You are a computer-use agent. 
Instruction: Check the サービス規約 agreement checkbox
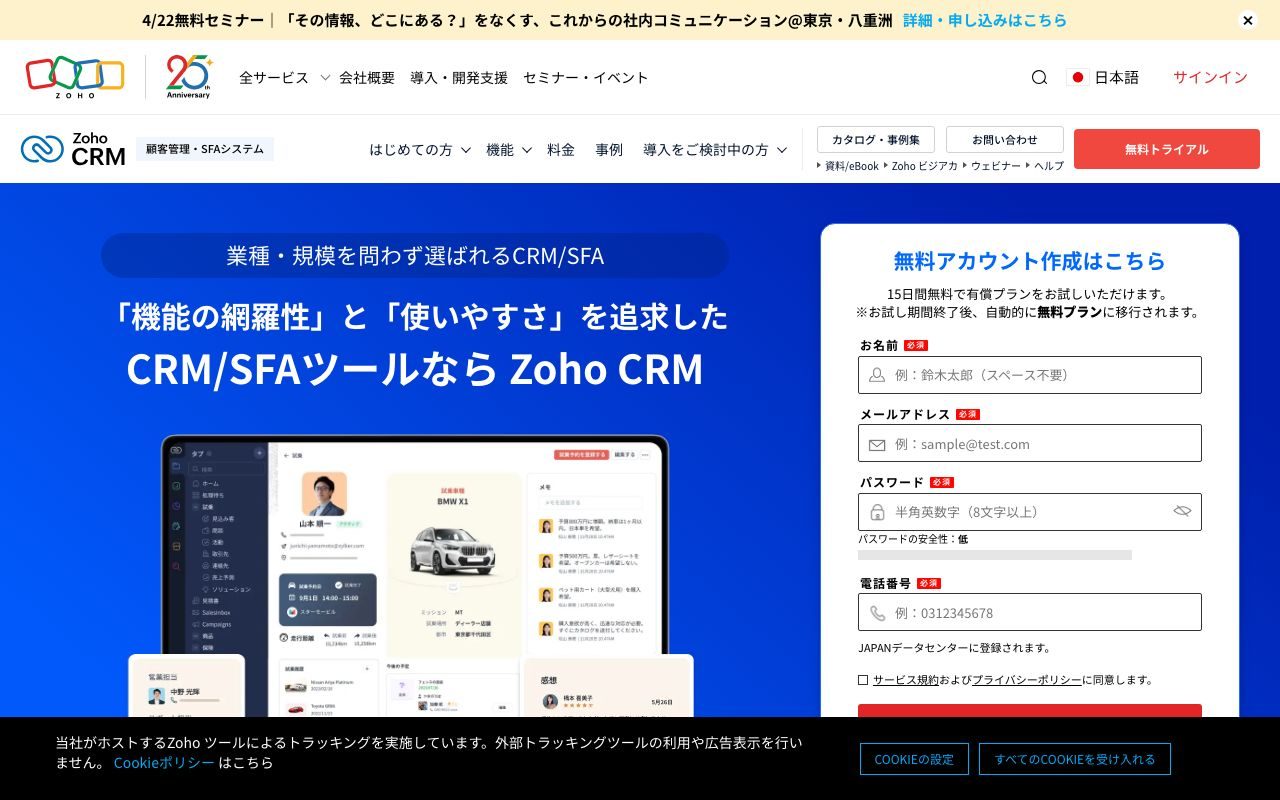862,679
